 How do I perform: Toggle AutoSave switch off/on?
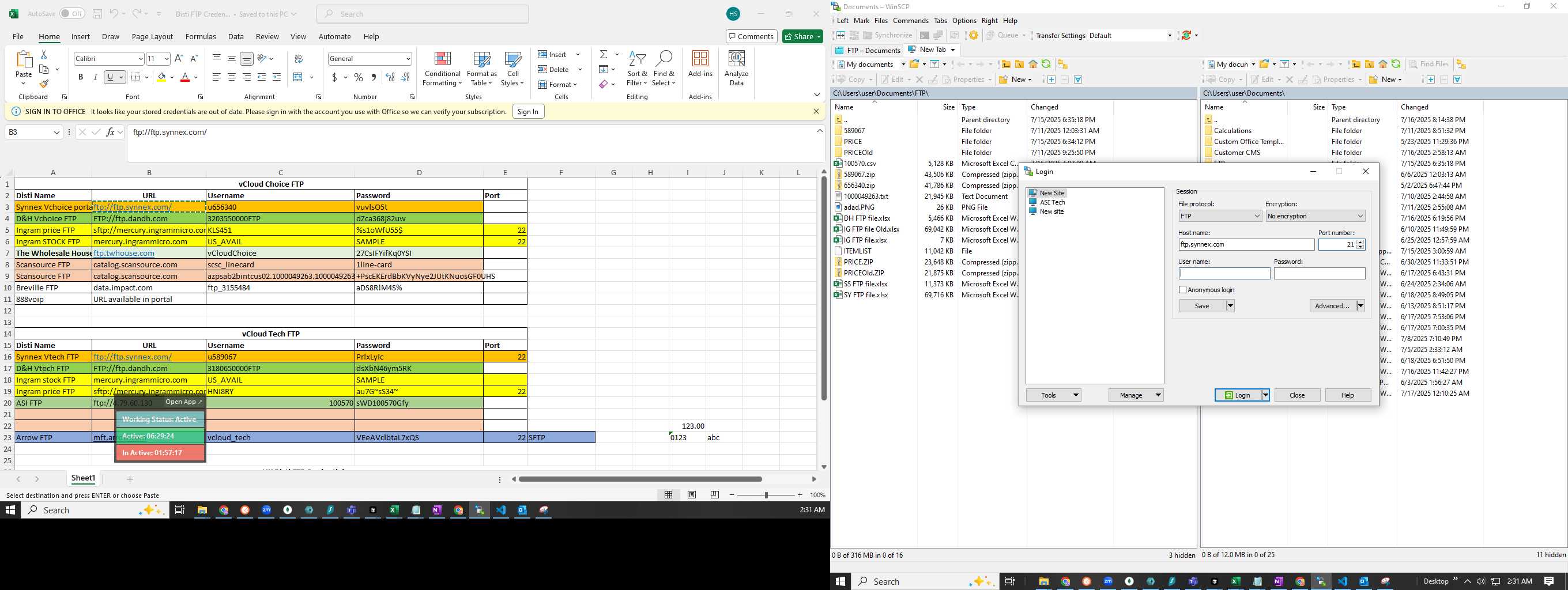tap(72, 13)
